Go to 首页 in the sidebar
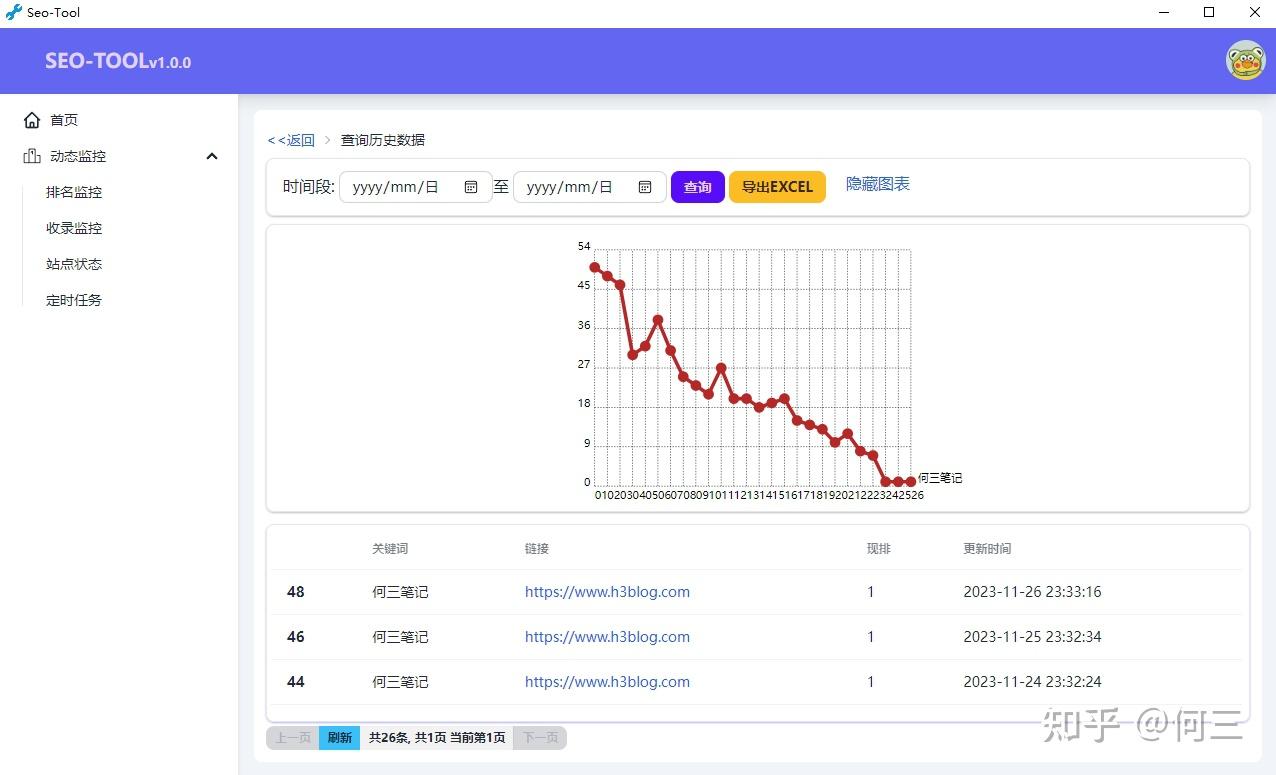This screenshot has height=775, width=1276. click(64, 120)
